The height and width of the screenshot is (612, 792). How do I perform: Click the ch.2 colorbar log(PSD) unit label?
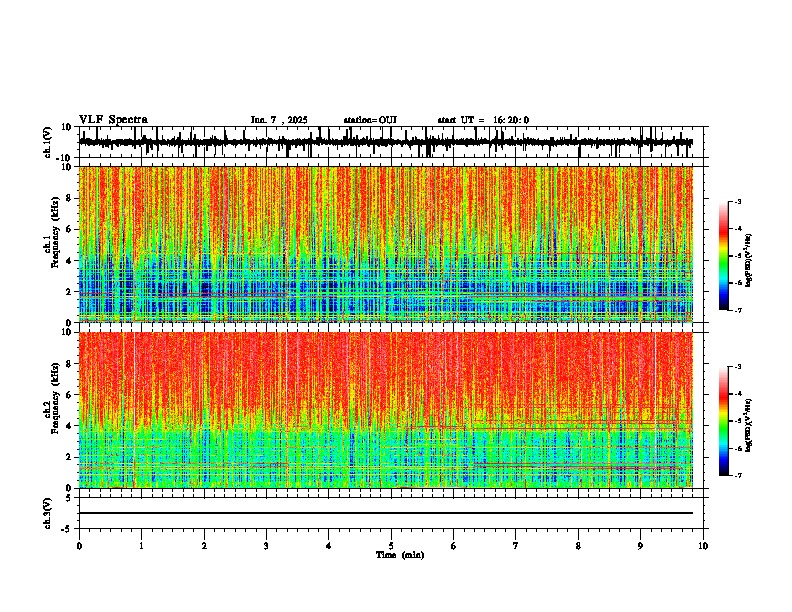[x=749, y=425]
